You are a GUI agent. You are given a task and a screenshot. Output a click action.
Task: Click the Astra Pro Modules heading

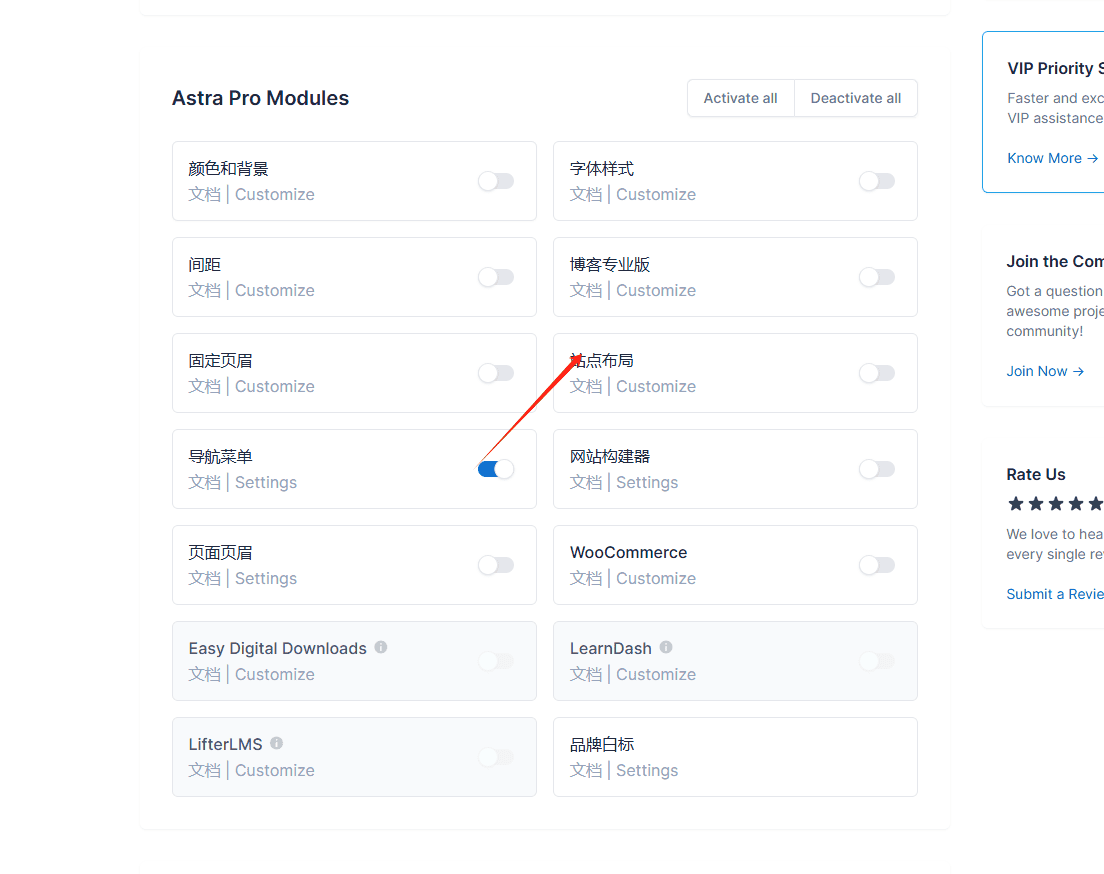(x=261, y=98)
